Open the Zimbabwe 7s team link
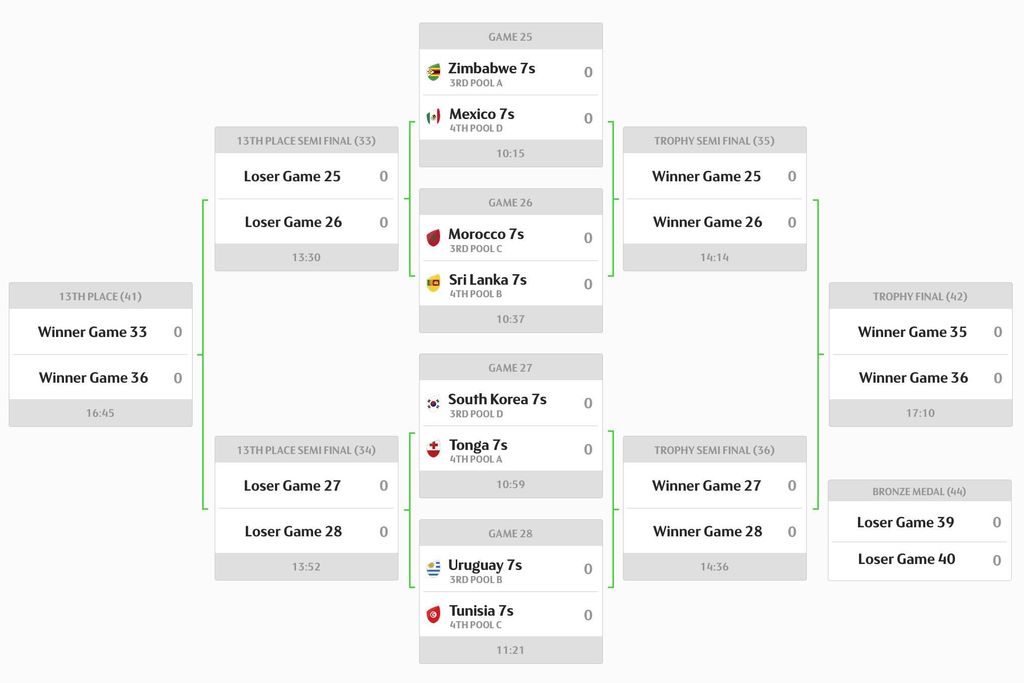The width and height of the screenshot is (1024, 683). [x=491, y=68]
